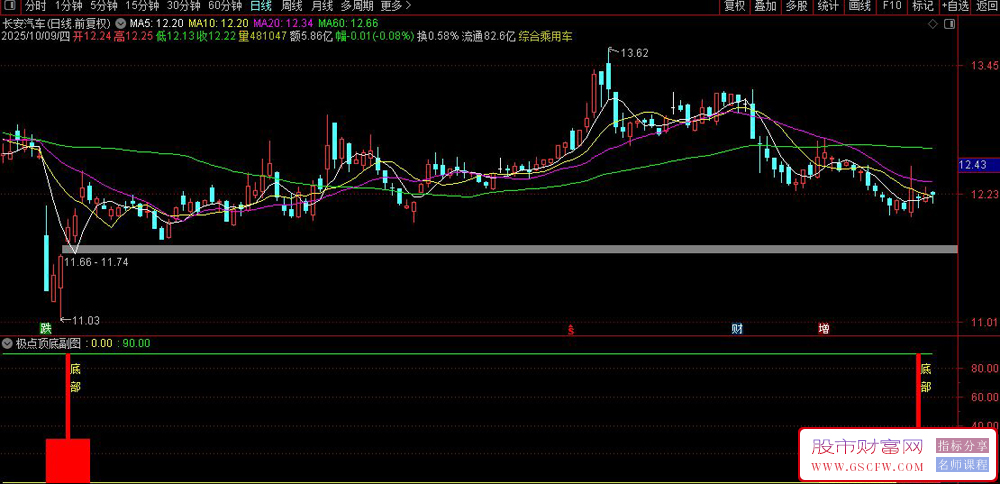This screenshot has width=1000, height=484.
Task: Click the 返回 back button
Action: point(986,6)
